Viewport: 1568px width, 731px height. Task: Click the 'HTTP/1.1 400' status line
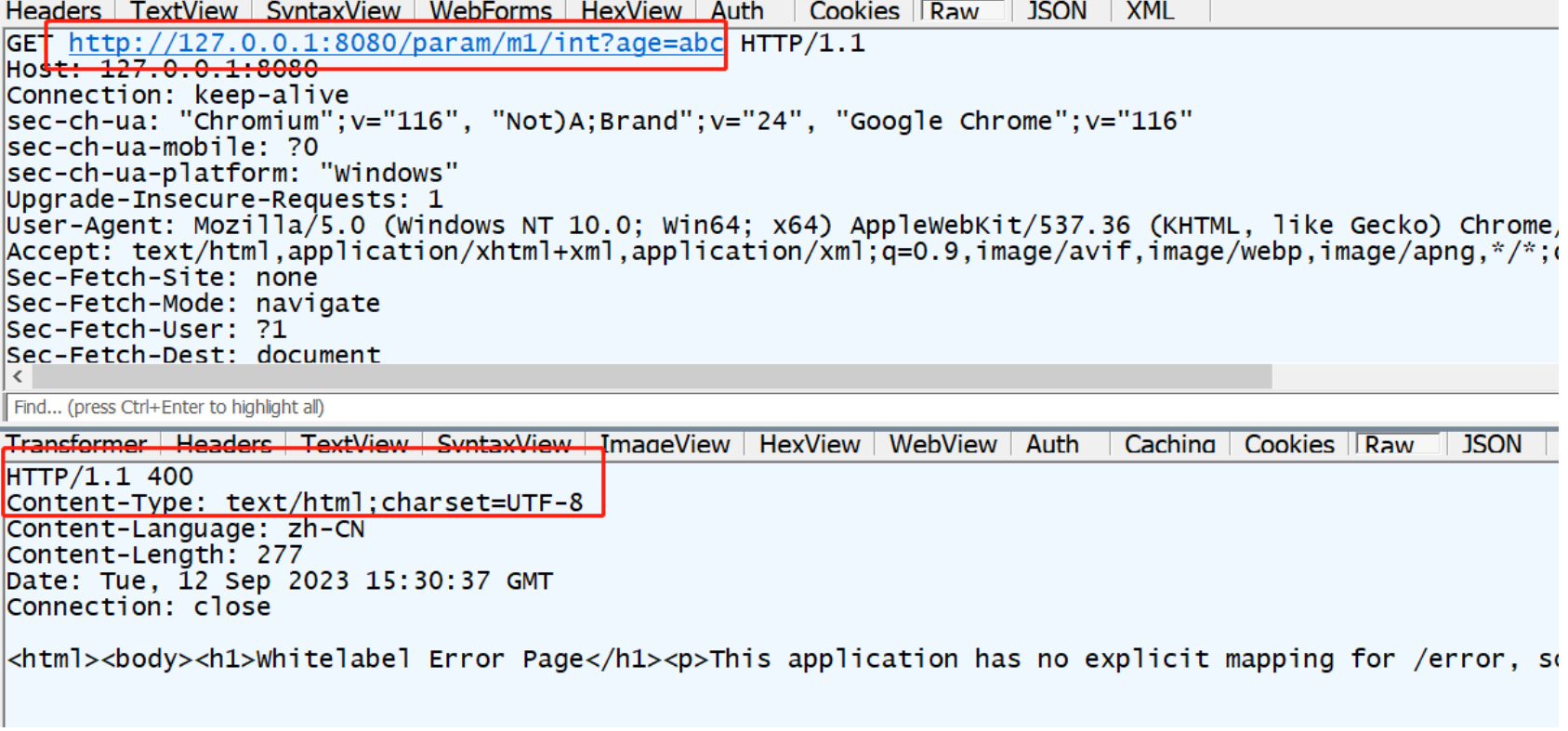(99, 476)
